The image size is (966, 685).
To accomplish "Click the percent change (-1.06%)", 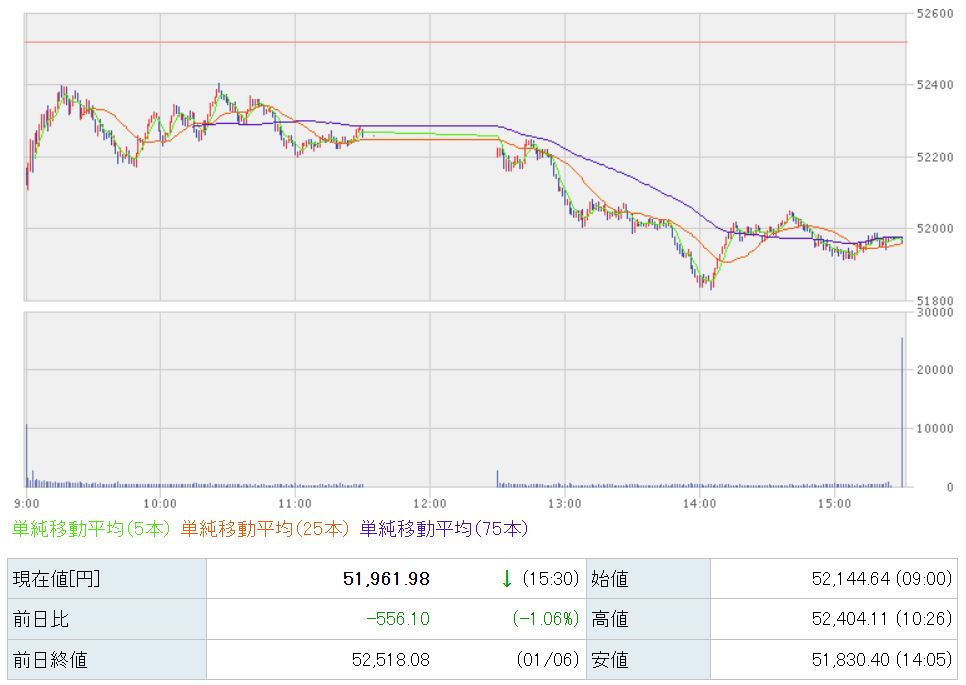I will 545,619.
